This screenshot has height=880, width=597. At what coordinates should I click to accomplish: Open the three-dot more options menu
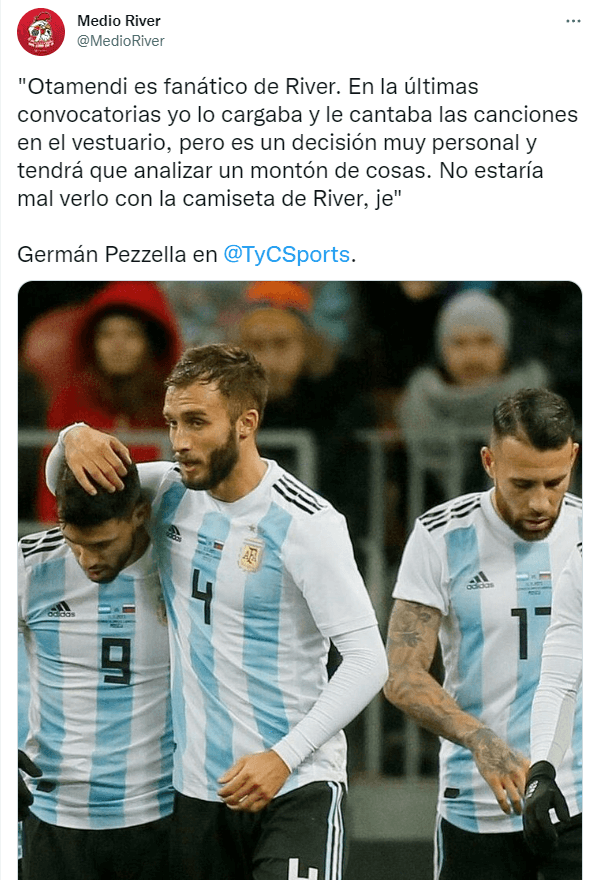point(573,21)
